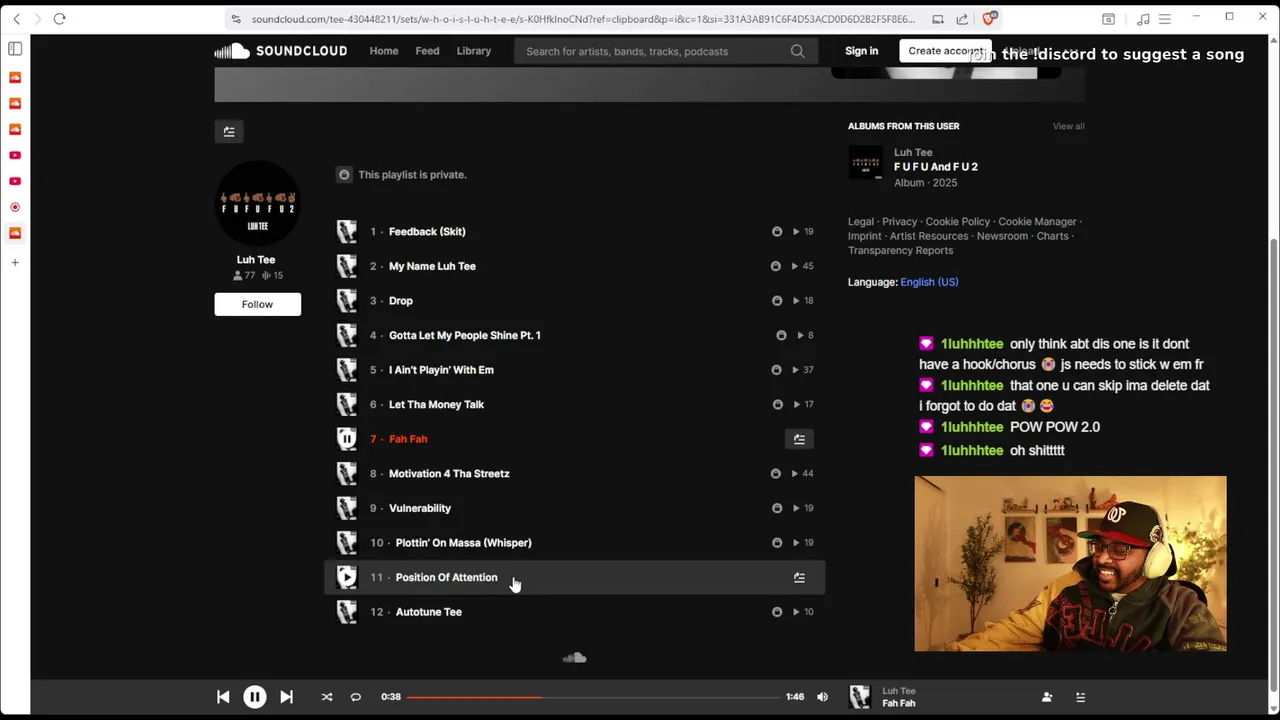
Task: Toggle shuffle in the player bar
Action: 326,697
